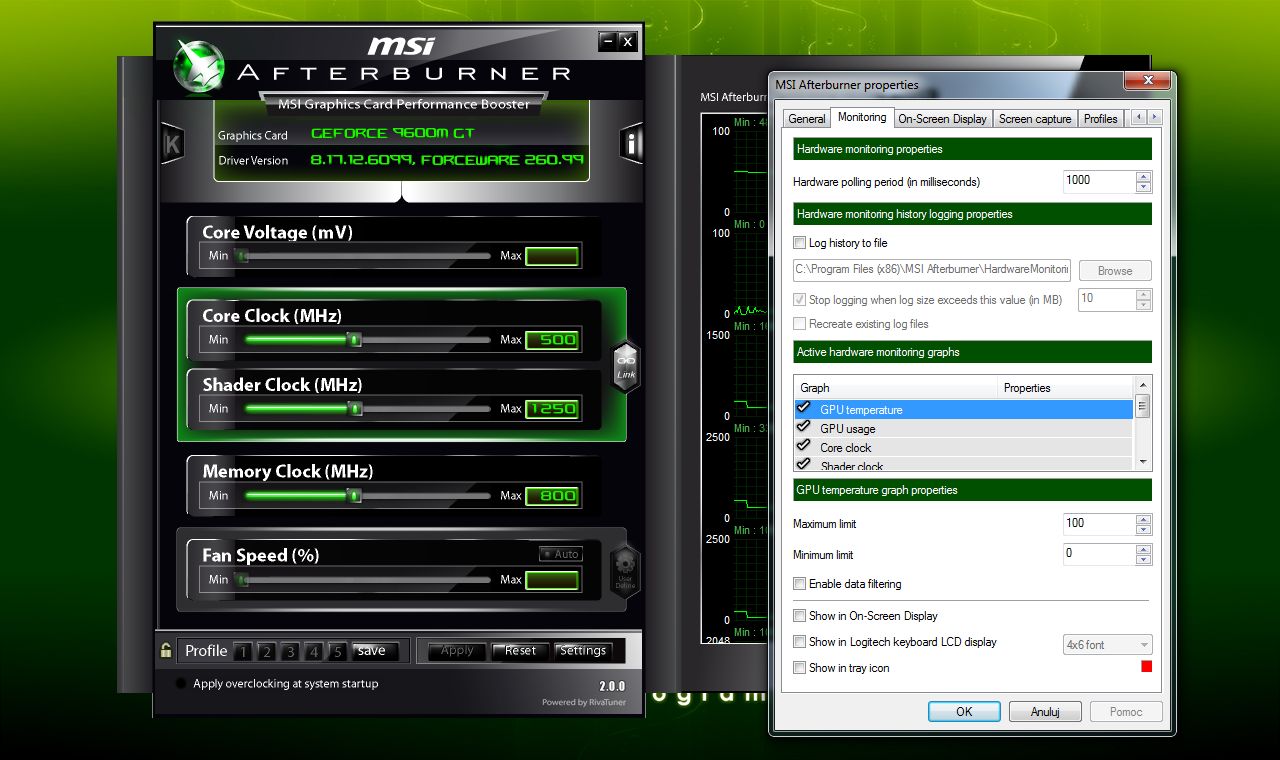Screen dimensions: 1280x760
Task: Check Show in On-Screen Display
Action: click(800, 616)
